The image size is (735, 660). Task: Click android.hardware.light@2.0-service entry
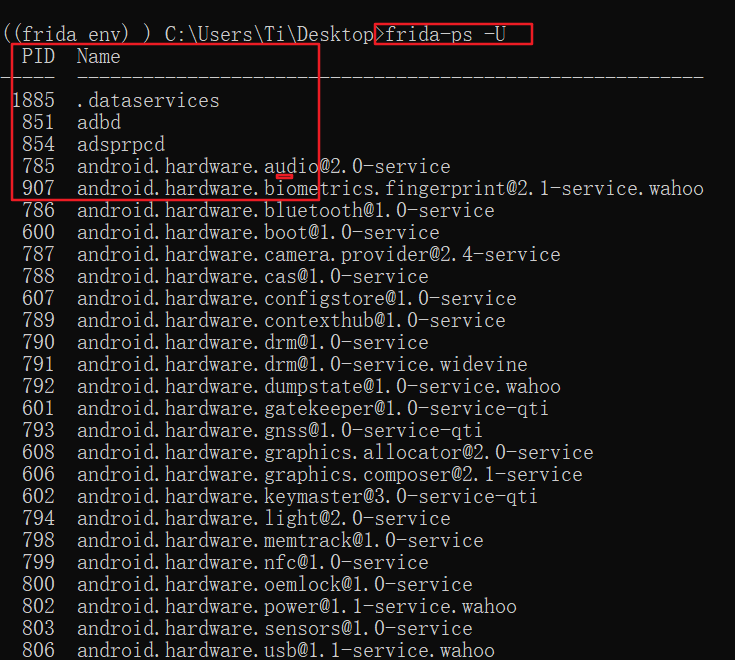click(x=263, y=518)
